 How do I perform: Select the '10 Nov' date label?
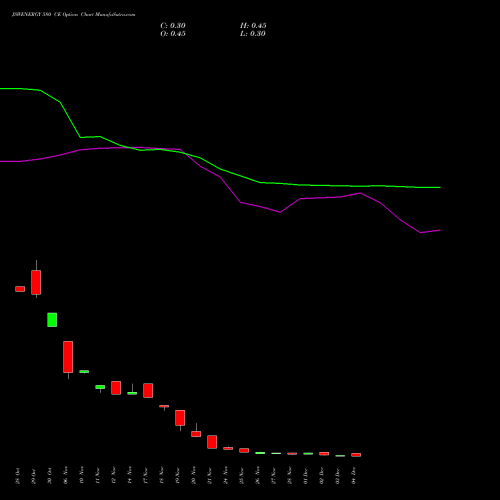82,476
